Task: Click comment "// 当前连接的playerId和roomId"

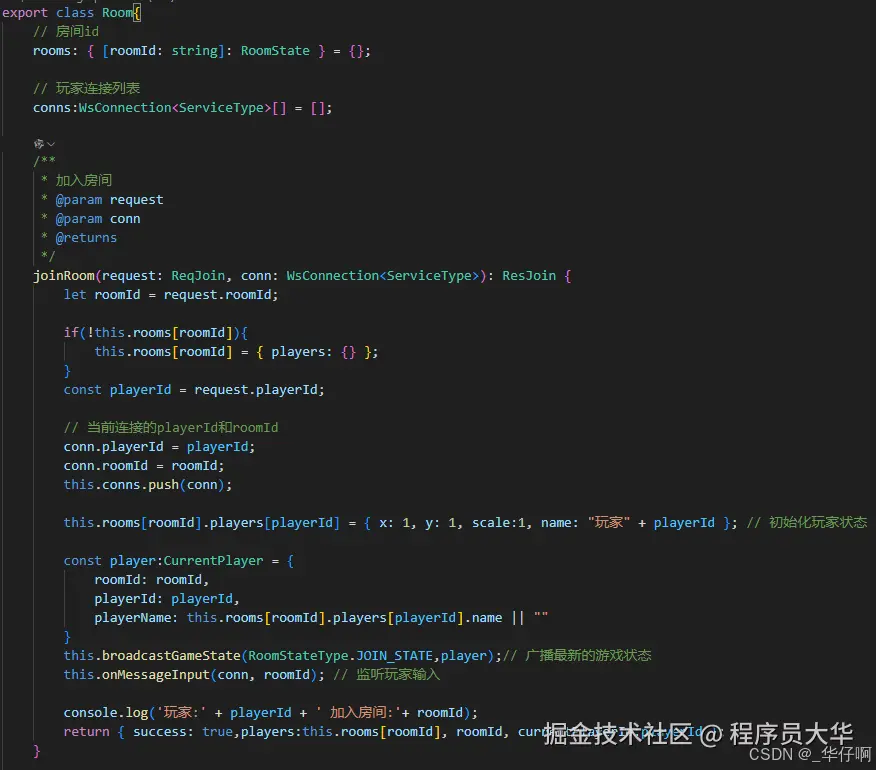Action: (171, 427)
